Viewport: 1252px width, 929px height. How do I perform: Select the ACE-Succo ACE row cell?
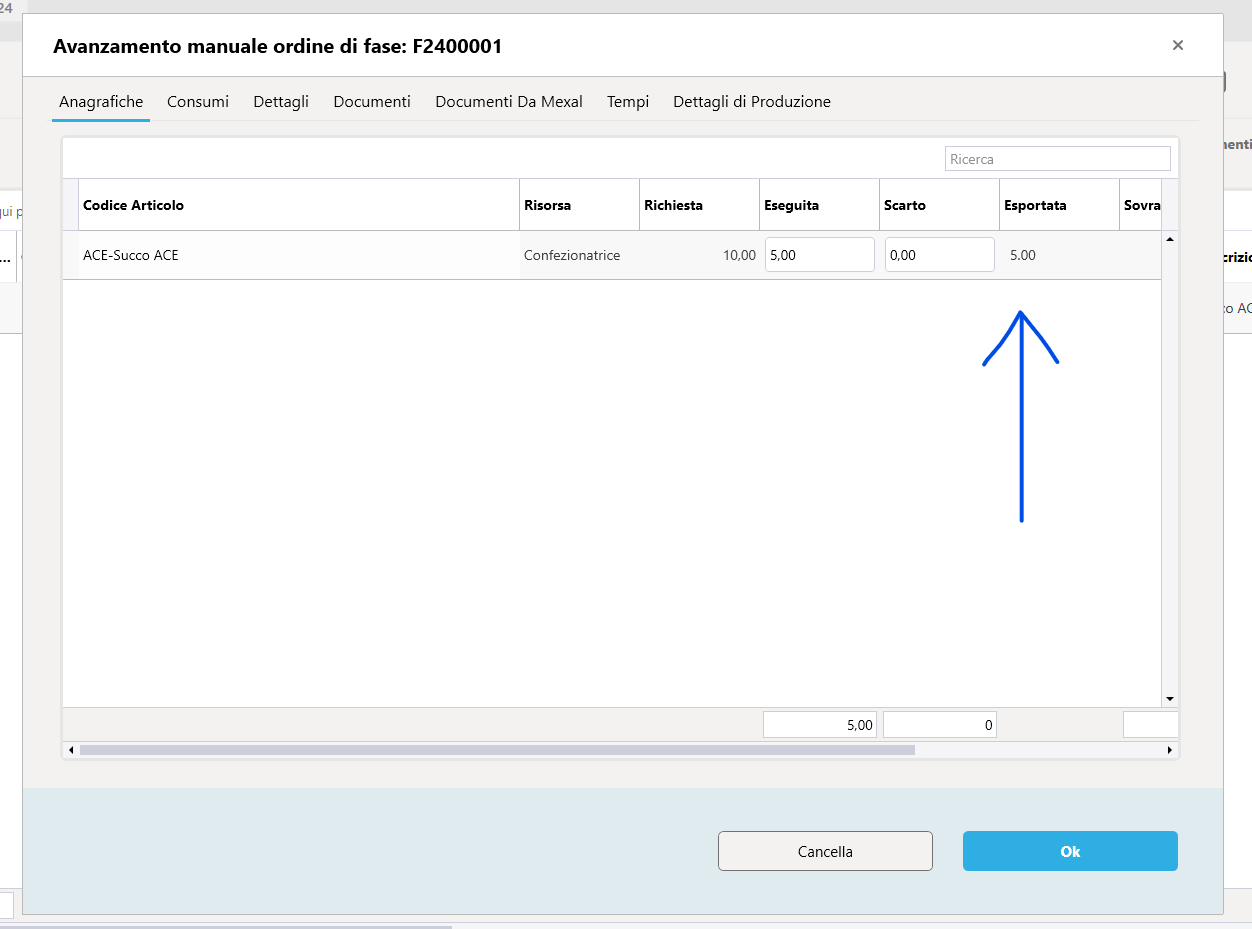point(299,255)
